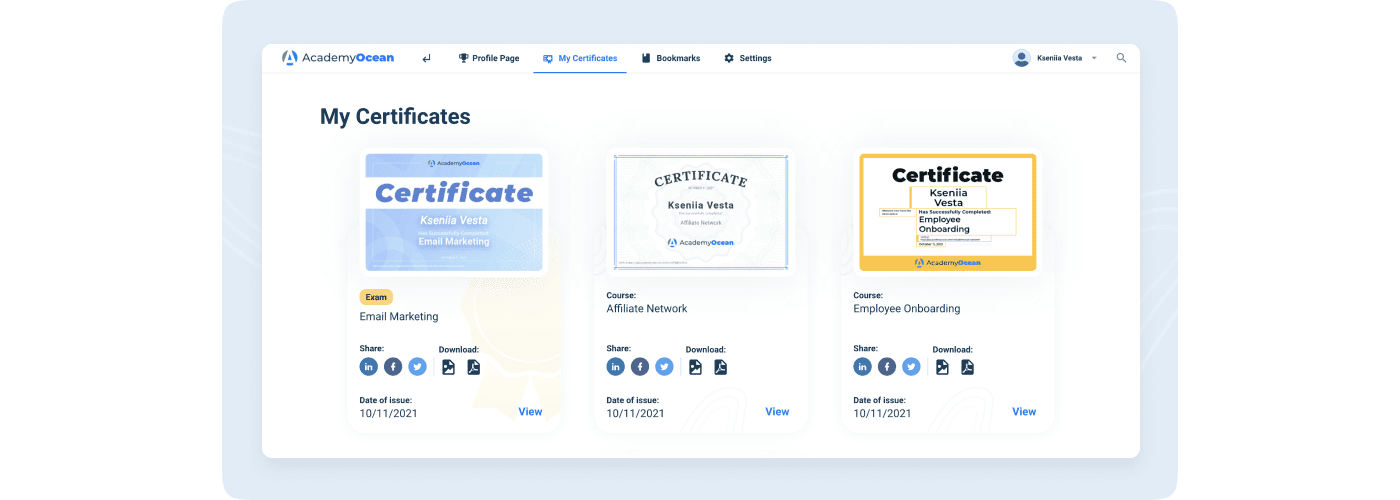Share Affiliate Network certificate on Twitter
This screenshot has width=1400, height=500.
pyautogui.click(x=665, y=367)
